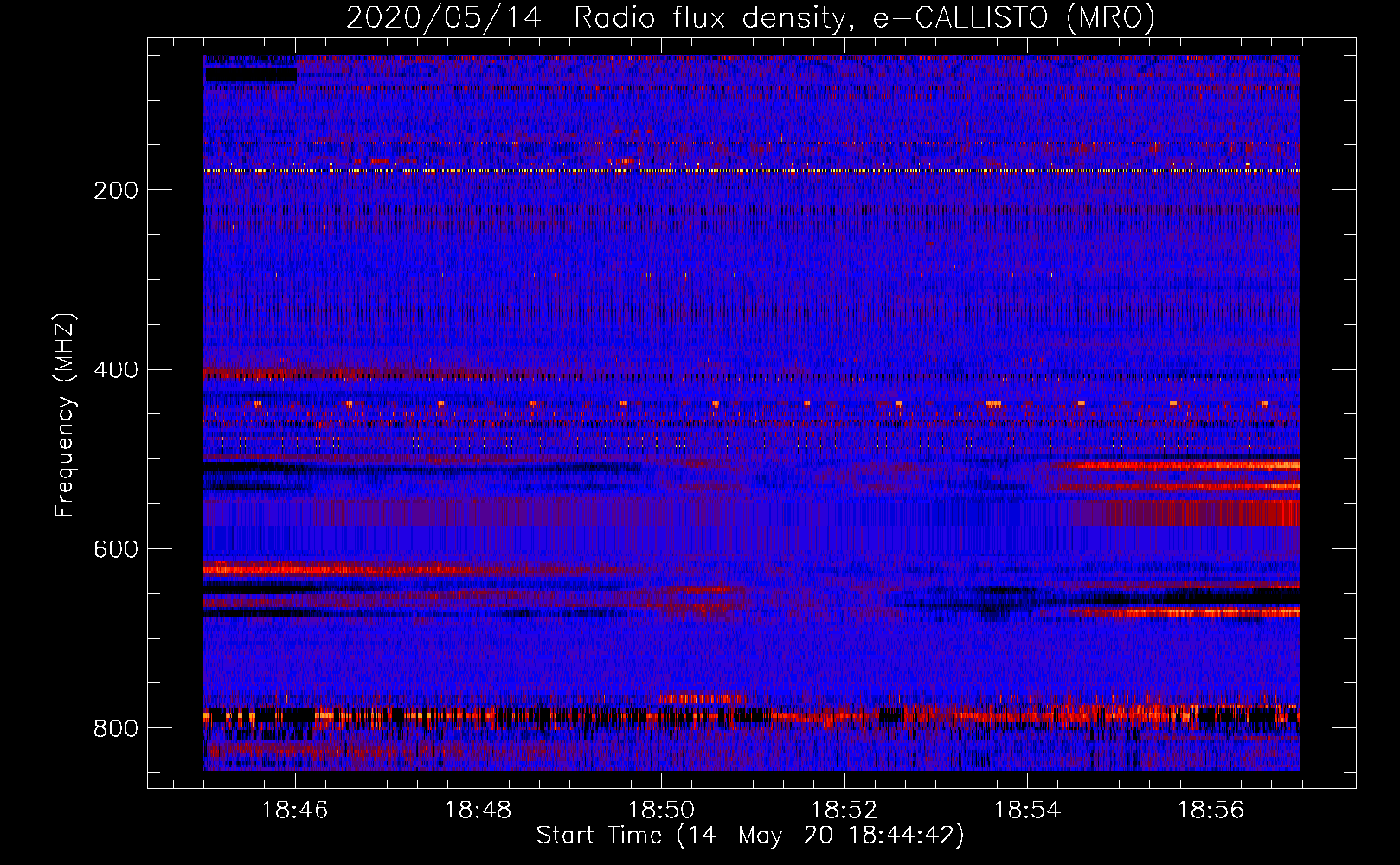Click the 400 frequency tick label

coord(116,370)
